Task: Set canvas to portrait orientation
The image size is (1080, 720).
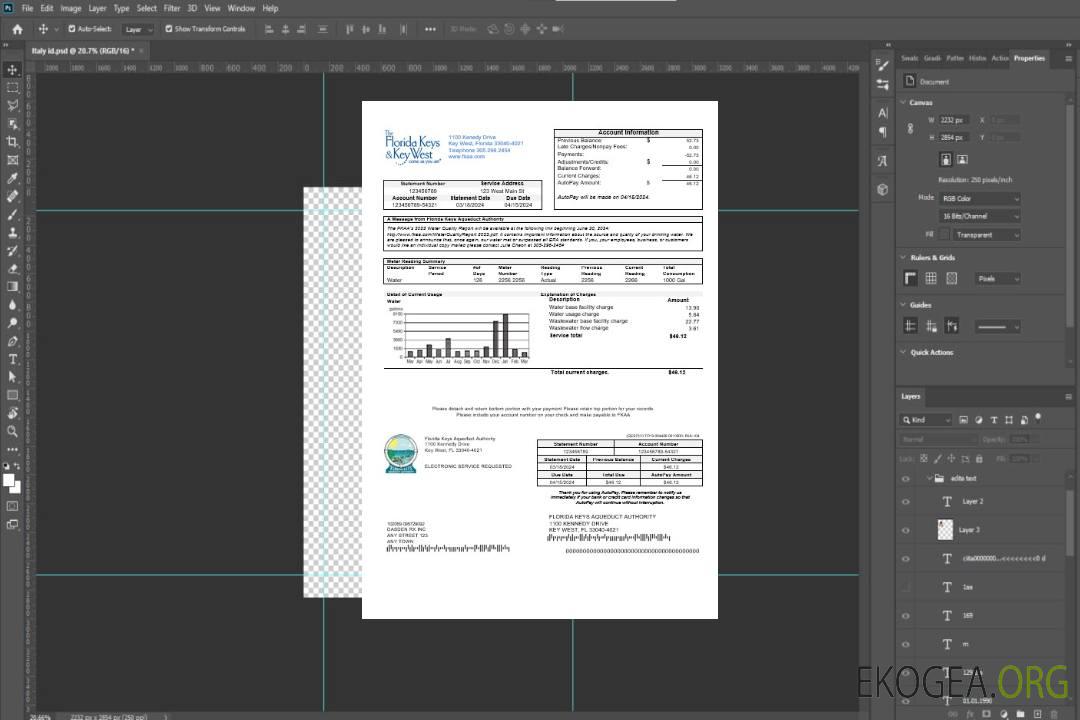Action: (x=946, y=159)
